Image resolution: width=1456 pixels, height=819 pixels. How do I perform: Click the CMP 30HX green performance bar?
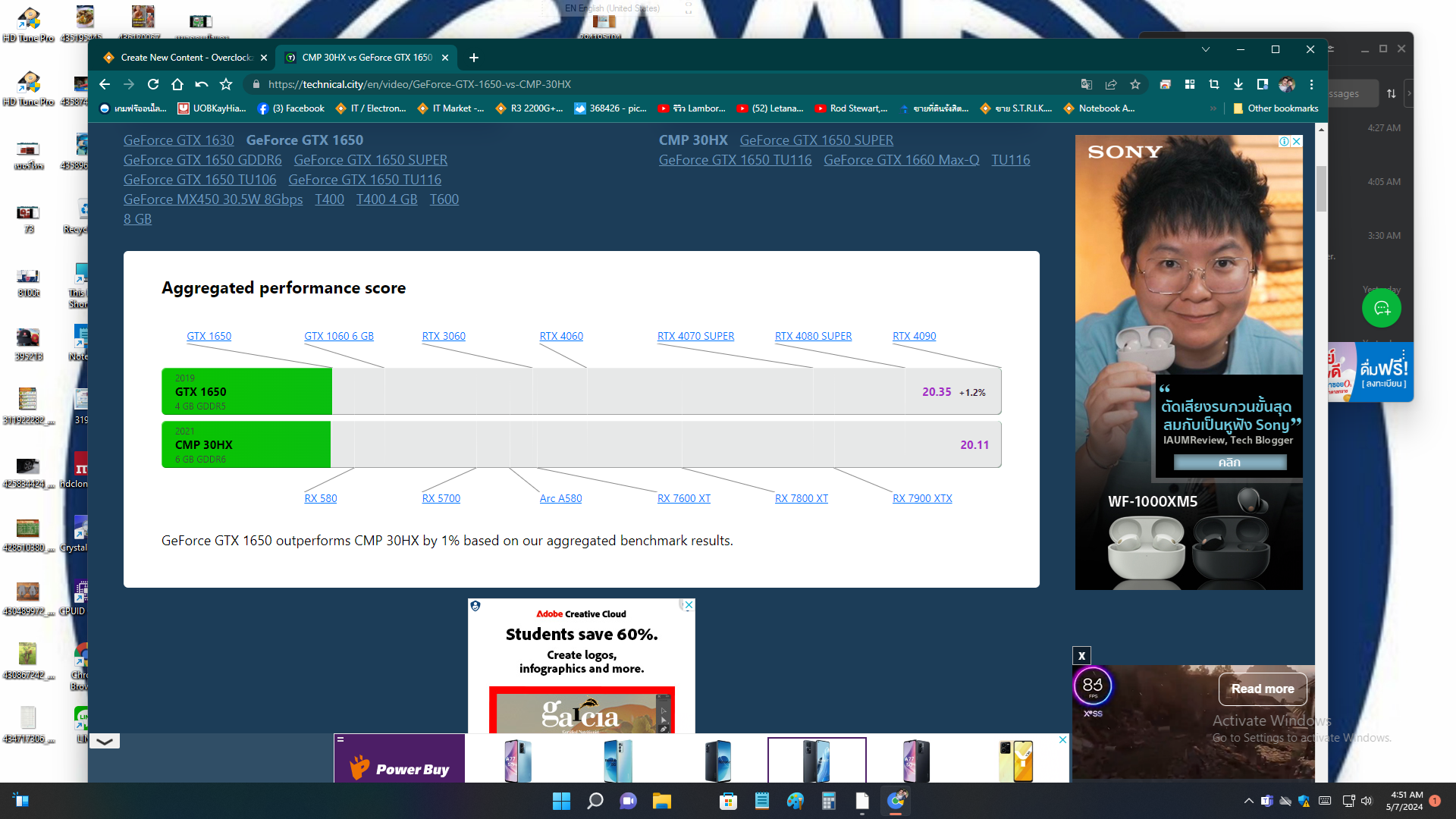(x=246, y=444)
